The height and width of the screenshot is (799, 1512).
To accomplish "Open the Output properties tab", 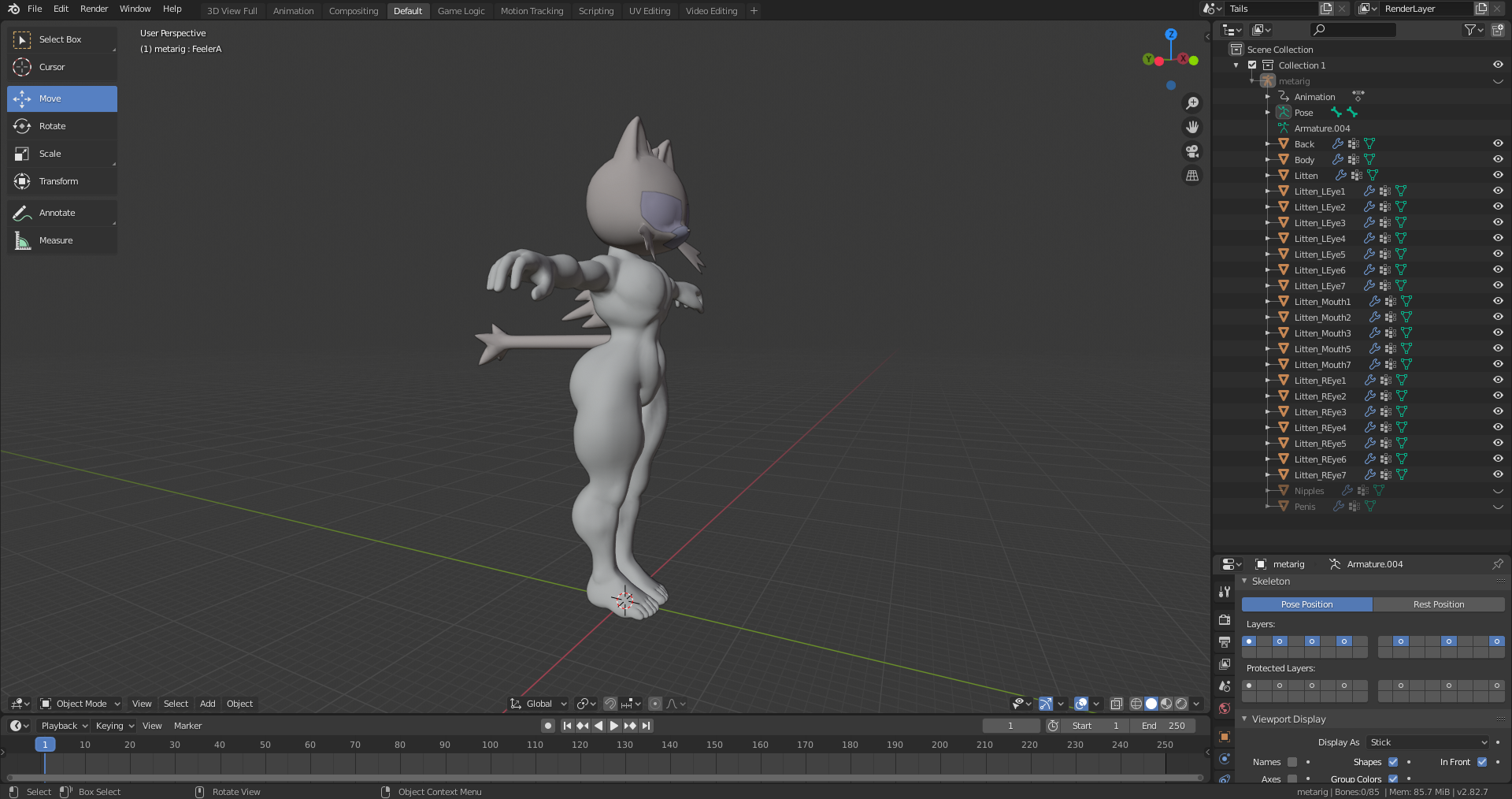I will pos(1225,642).
